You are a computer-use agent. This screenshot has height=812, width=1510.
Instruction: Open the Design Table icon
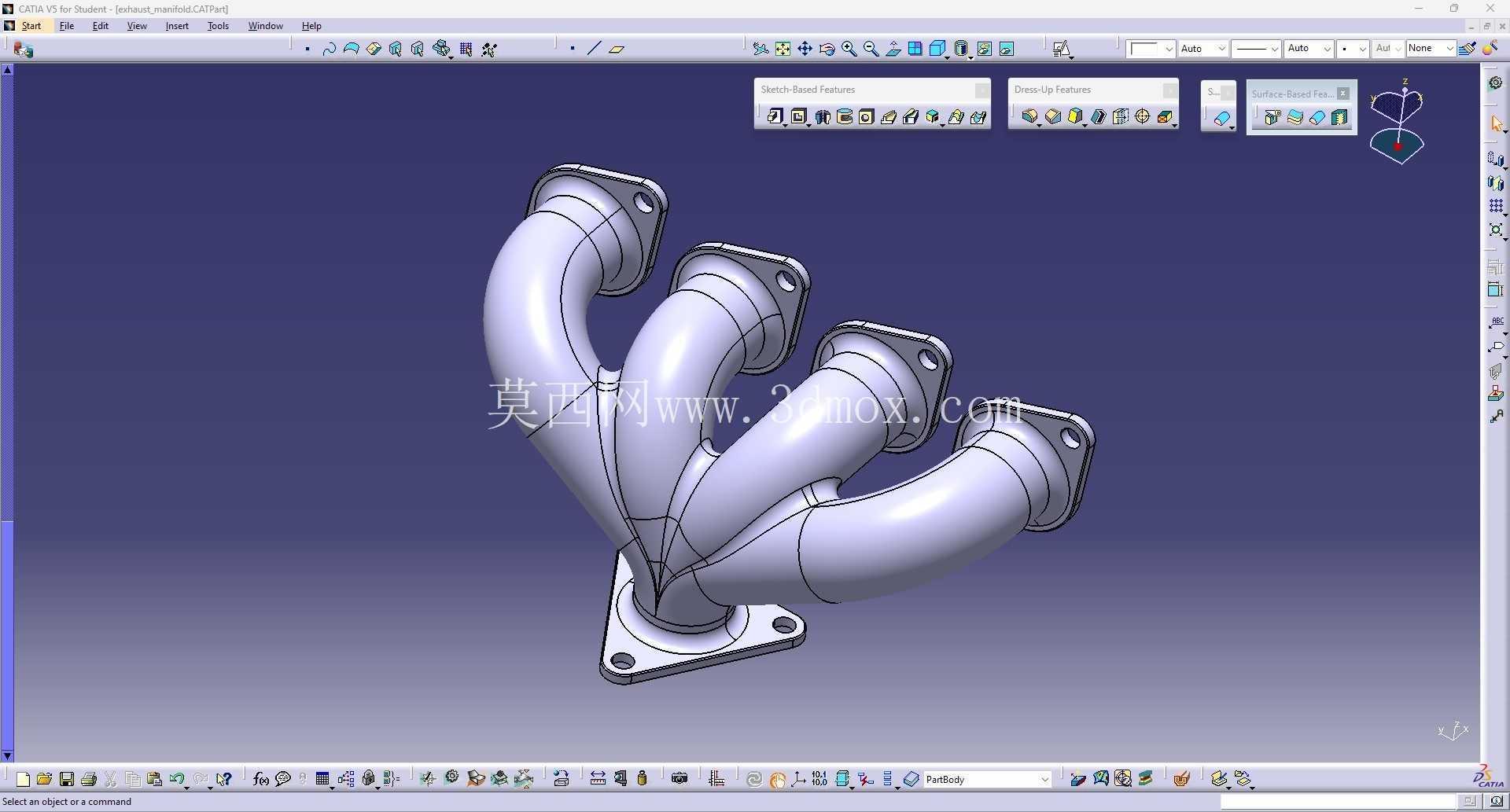(322, 779)
